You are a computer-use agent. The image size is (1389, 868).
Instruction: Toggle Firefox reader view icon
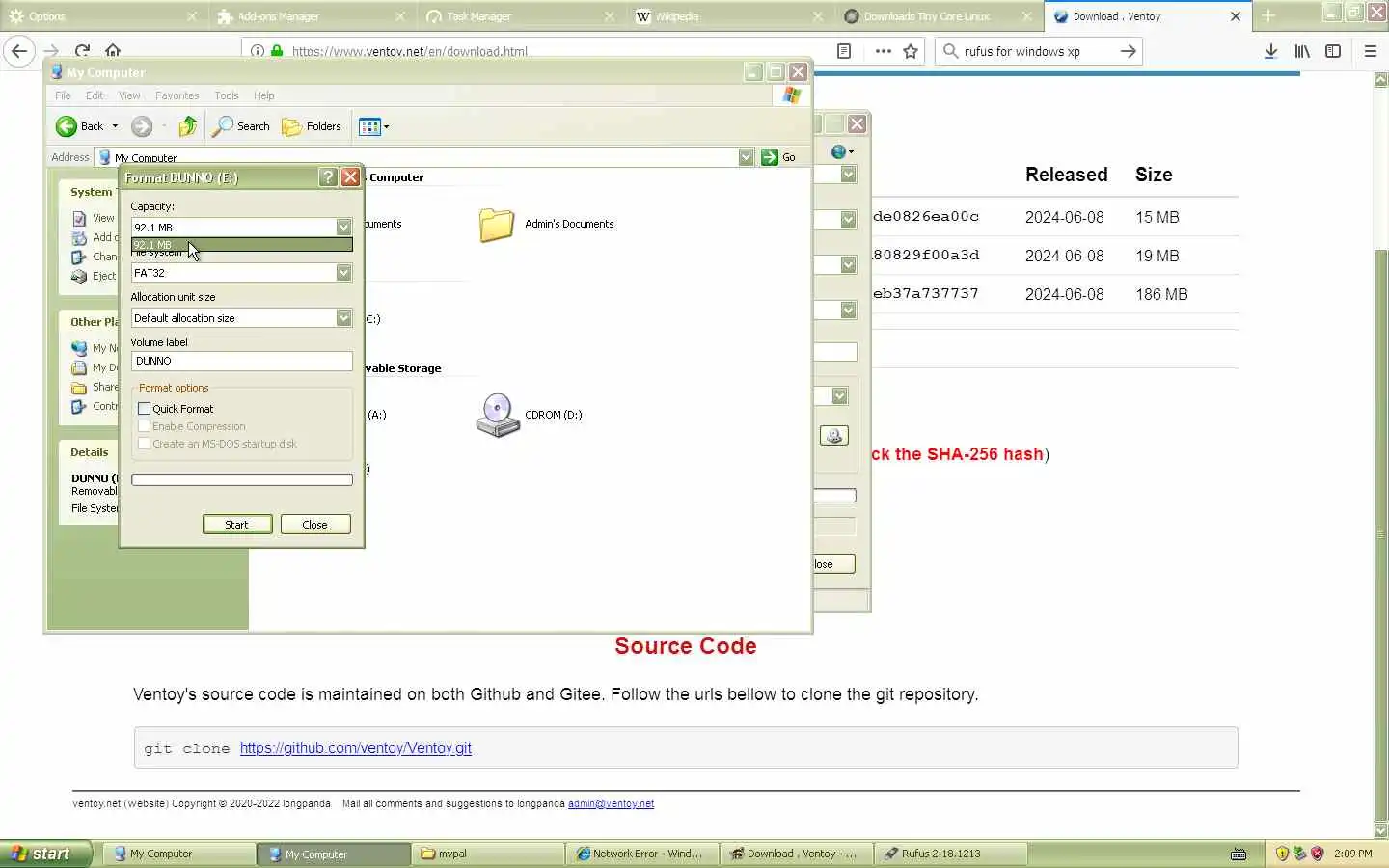pos(844,51)
